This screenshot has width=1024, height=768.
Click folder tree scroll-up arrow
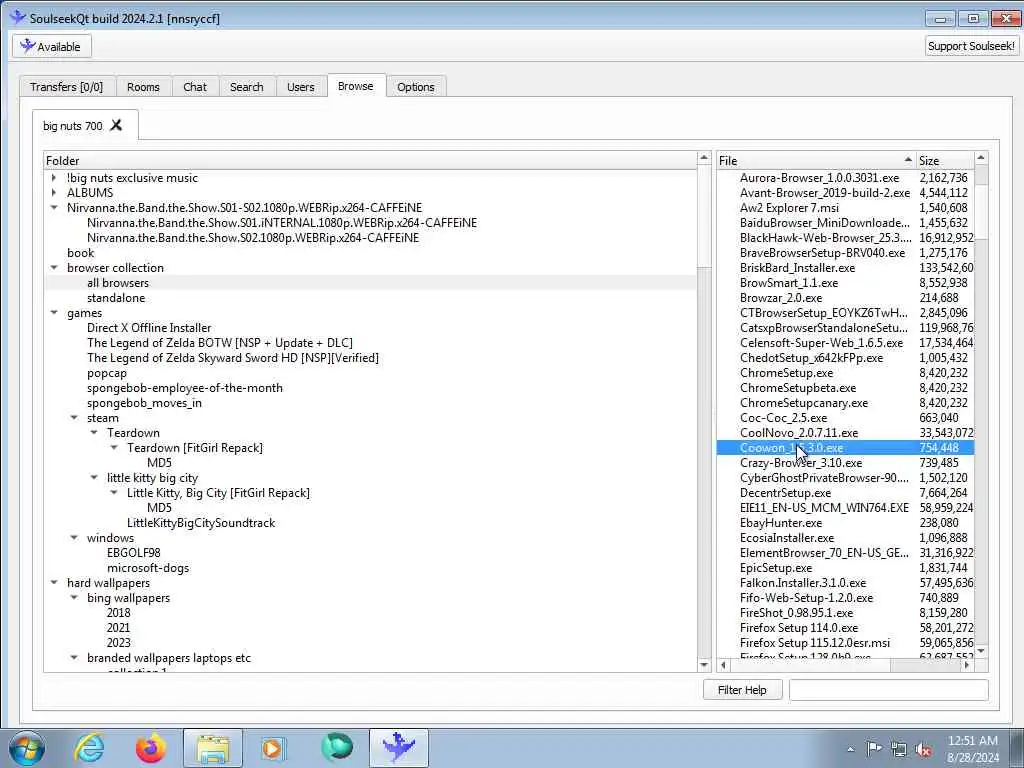click(704, 157)
